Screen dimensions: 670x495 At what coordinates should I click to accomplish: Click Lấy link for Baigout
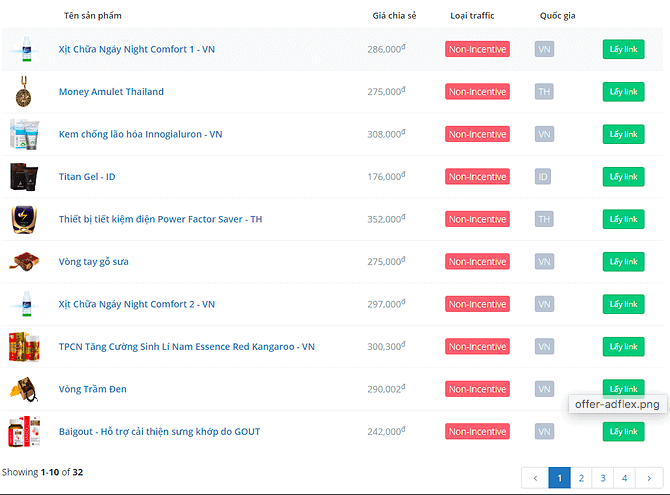coord(623,432)
